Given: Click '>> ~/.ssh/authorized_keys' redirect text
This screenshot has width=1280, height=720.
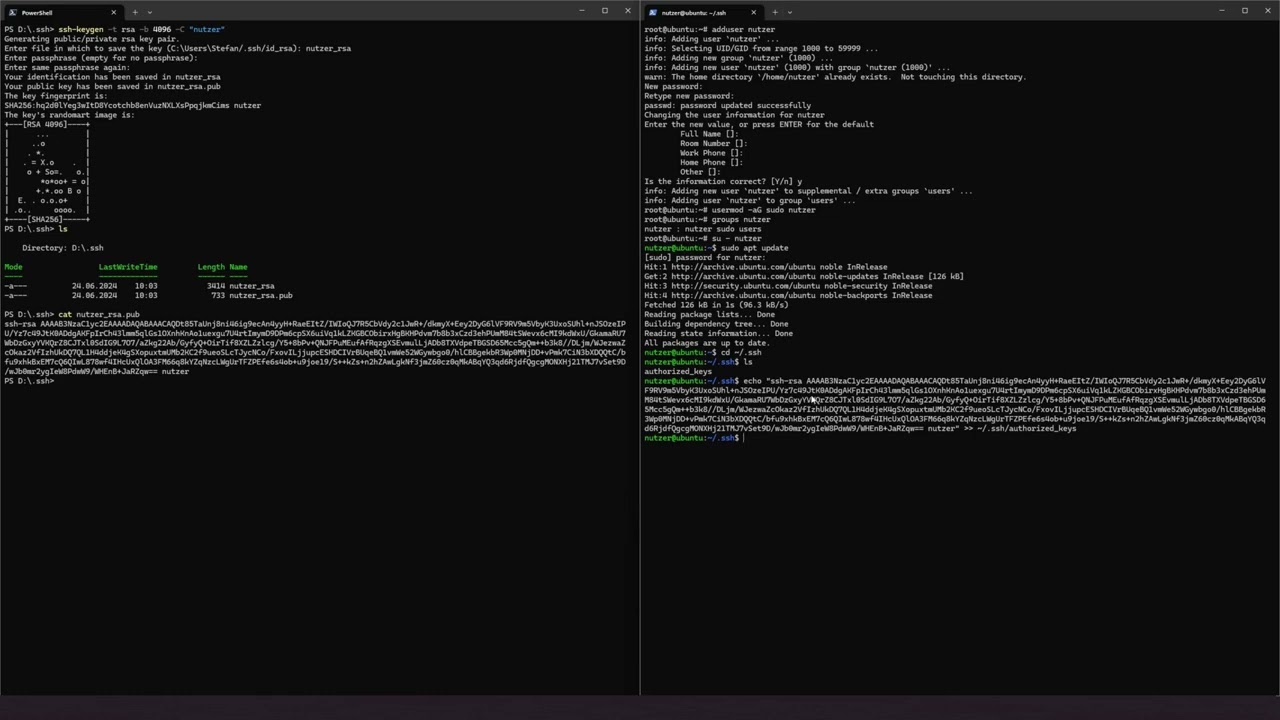Looking at the screenshot, I should (x=1020, y=429).
